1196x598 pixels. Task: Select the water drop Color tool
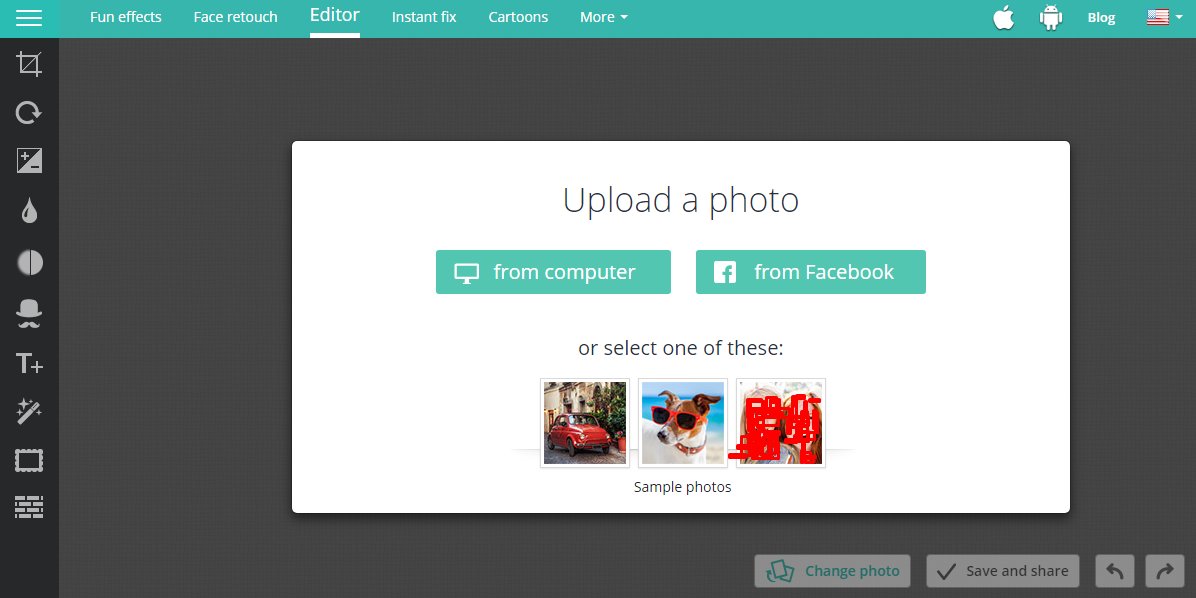coord(29,211)
